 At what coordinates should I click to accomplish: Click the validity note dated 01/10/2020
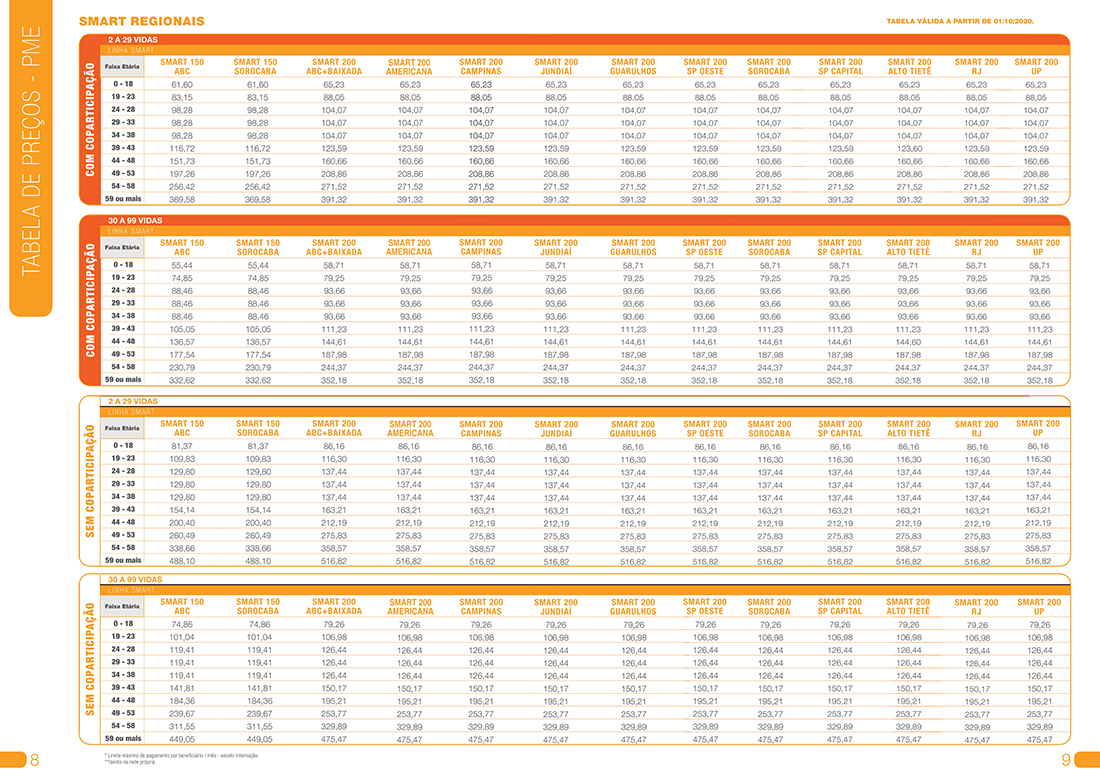pyautogui.click(x=960, y=21)
